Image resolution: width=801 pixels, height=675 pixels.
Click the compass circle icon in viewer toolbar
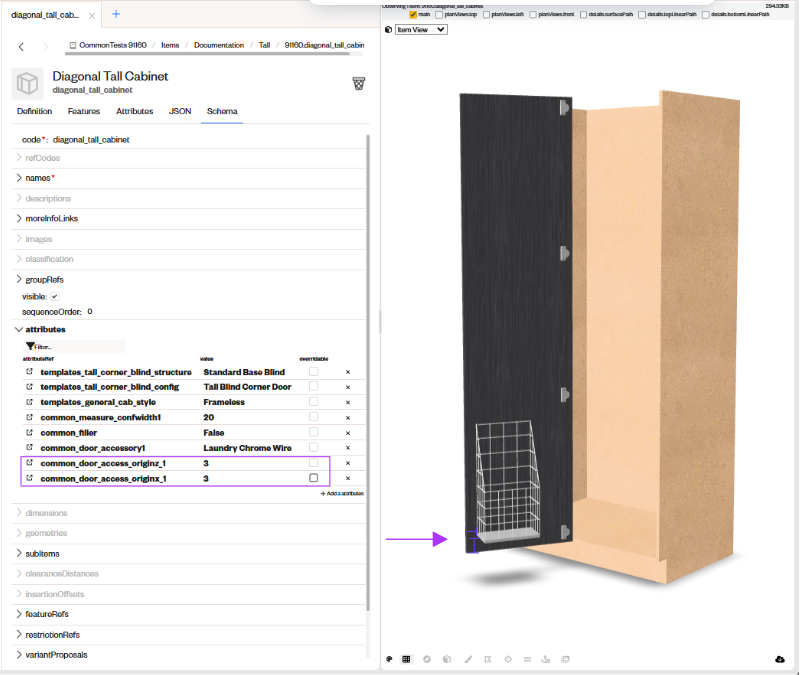coord(427,659)
